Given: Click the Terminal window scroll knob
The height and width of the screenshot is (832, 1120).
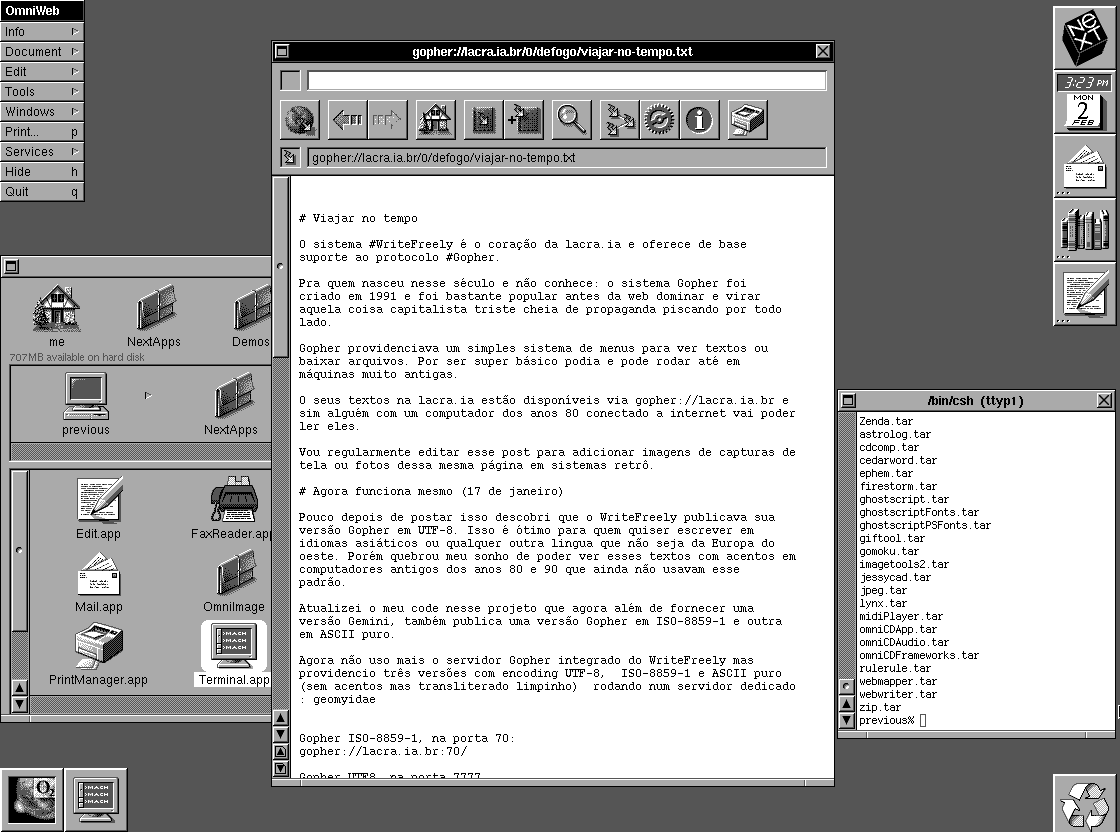Looking at the screenshot, I should (846, 686).
